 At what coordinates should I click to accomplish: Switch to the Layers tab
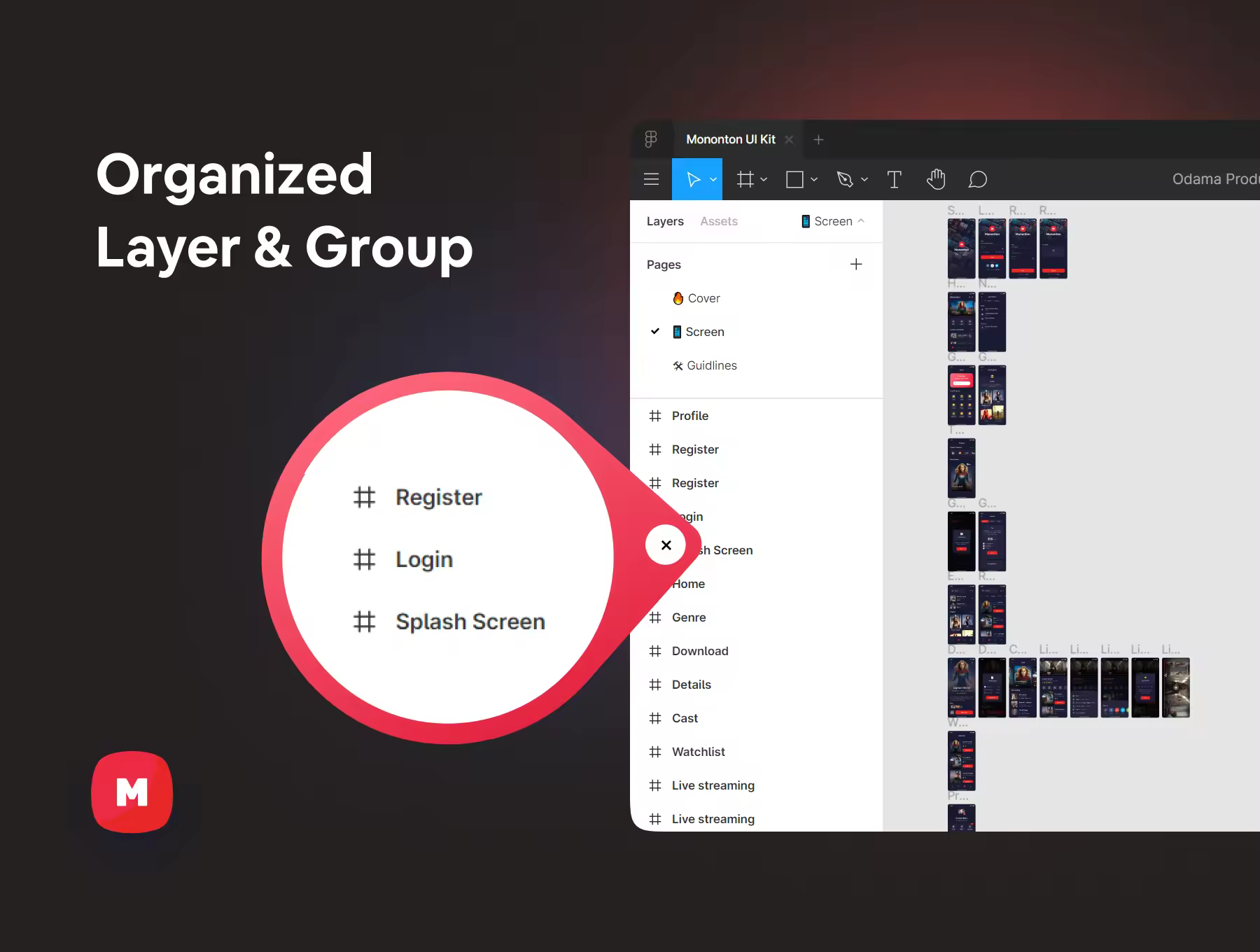(x=664, y=221)
